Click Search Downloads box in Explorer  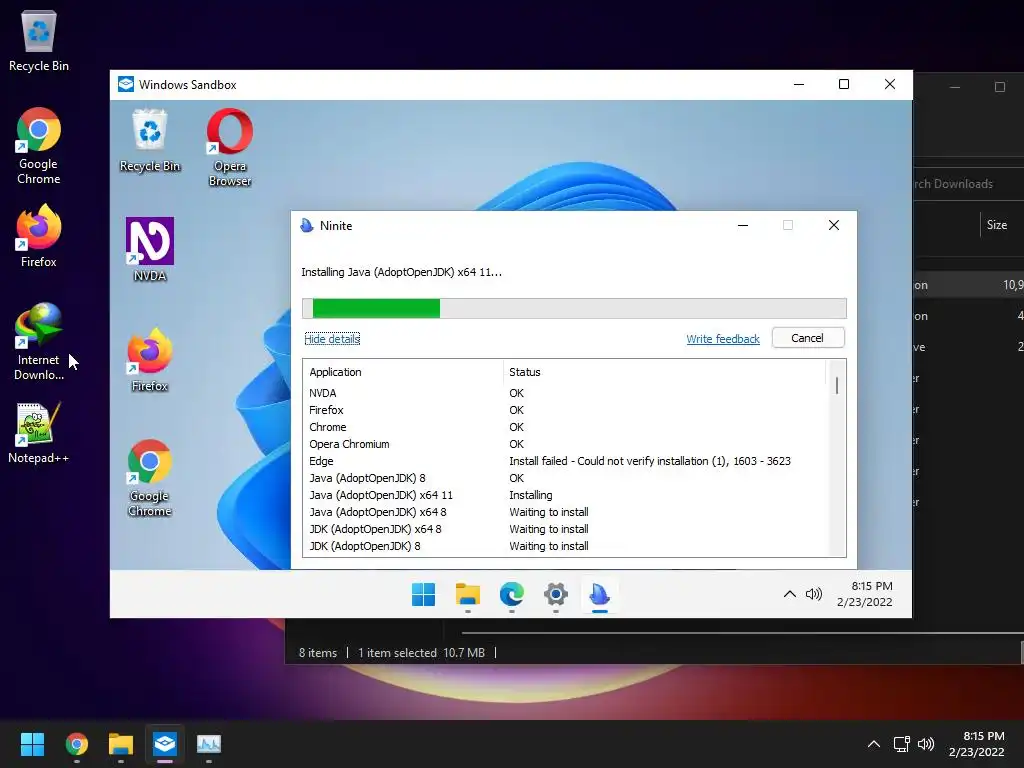click(x=968, y=184)
